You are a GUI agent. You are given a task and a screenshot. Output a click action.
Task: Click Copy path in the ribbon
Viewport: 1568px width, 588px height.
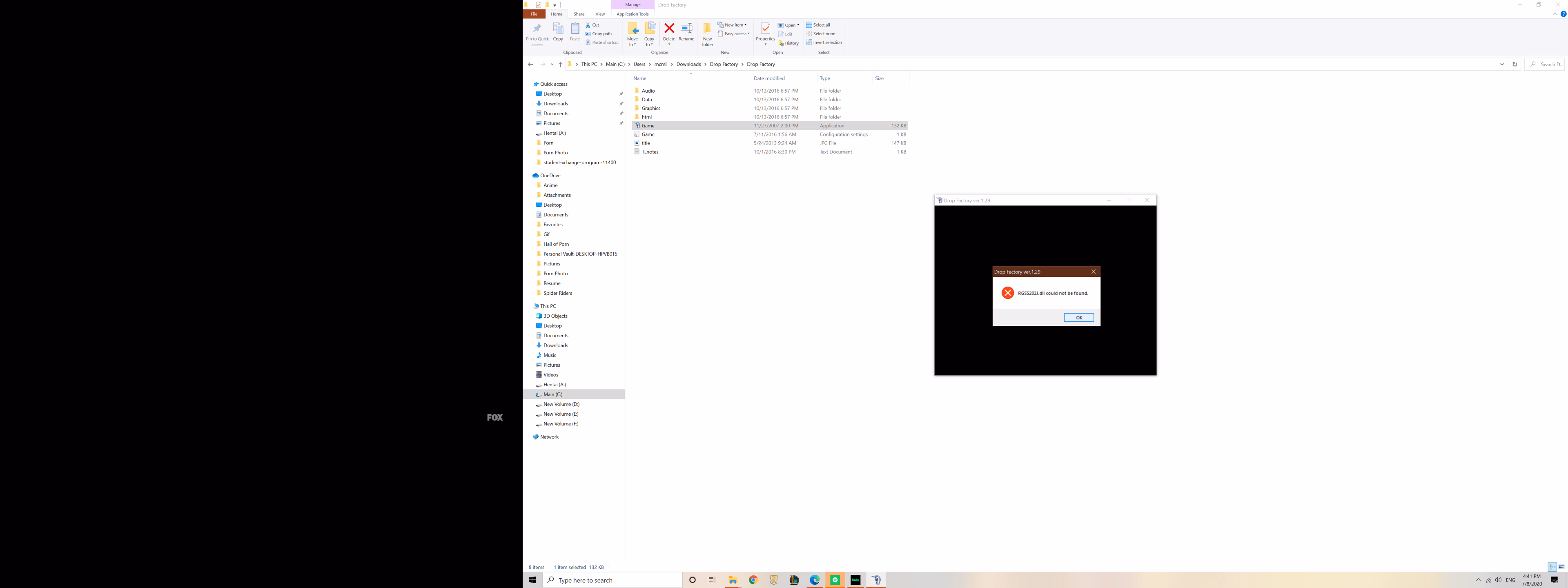[x=598, y=33]
